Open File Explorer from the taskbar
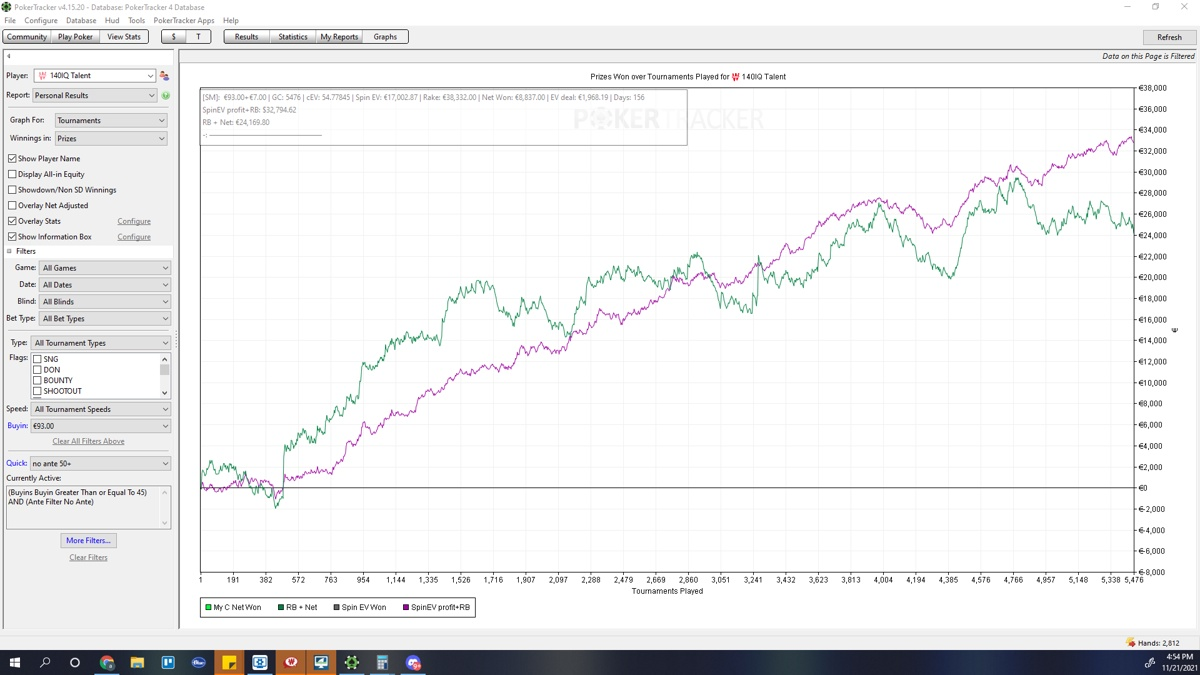Viewport: 1200px width, 675px height. coord(137,663)
